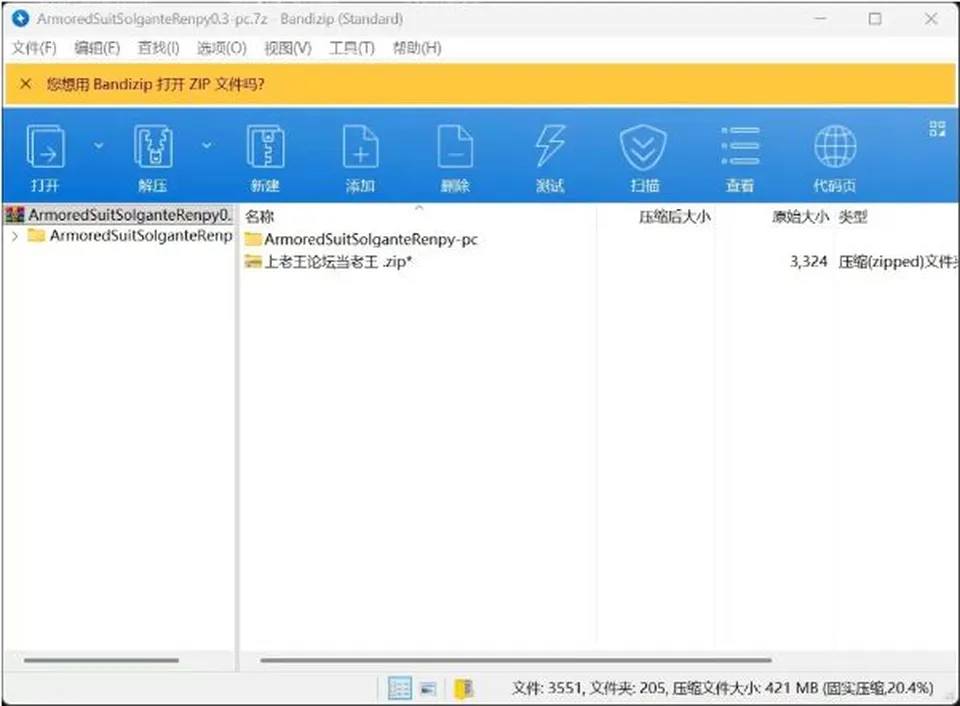The height and width of the screenshot is (706, 960).
Task: Click the yellow archive icon in status bar
Action: point(463,689)
